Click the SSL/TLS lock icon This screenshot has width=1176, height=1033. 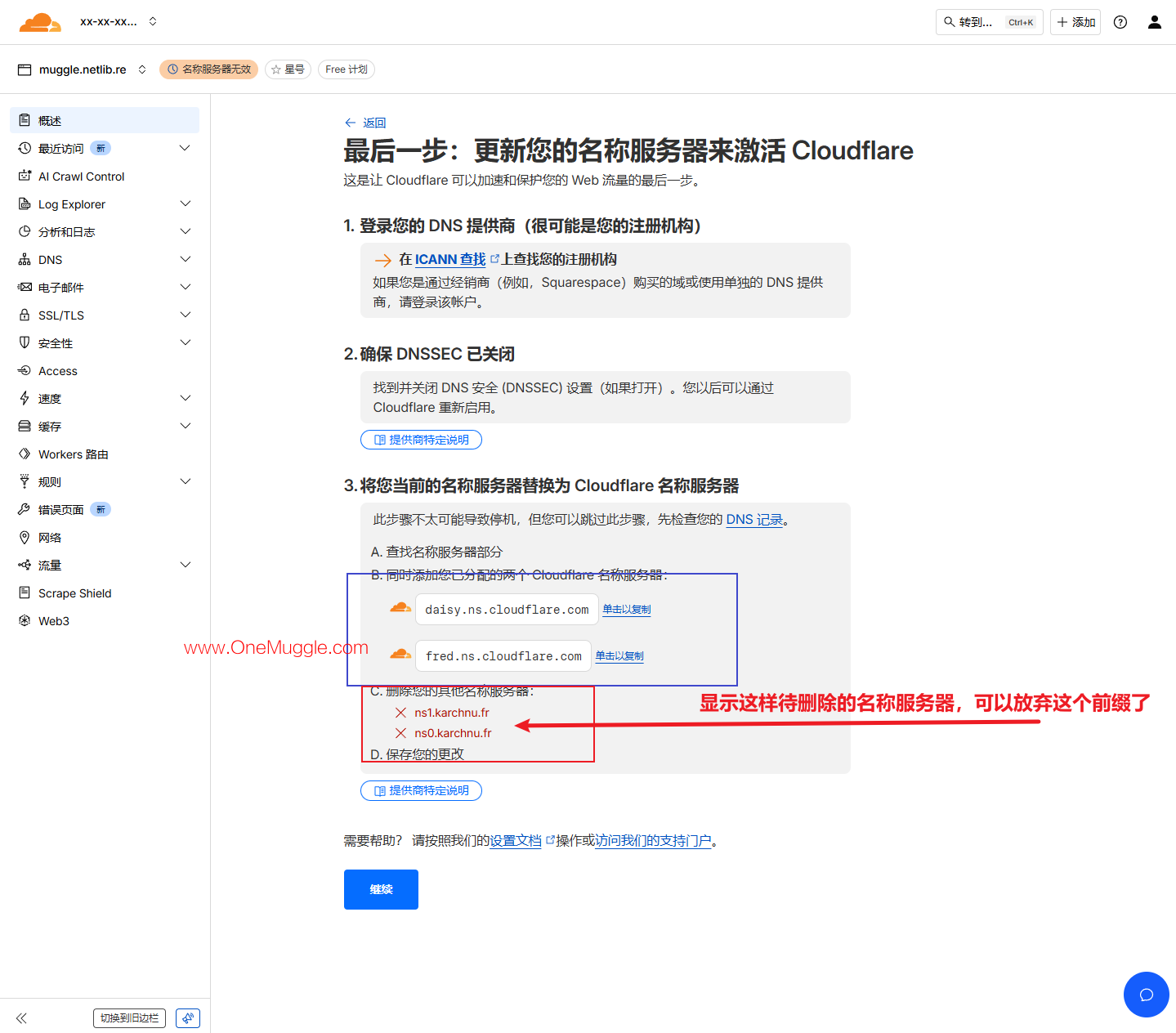click(x=25, y=315)
